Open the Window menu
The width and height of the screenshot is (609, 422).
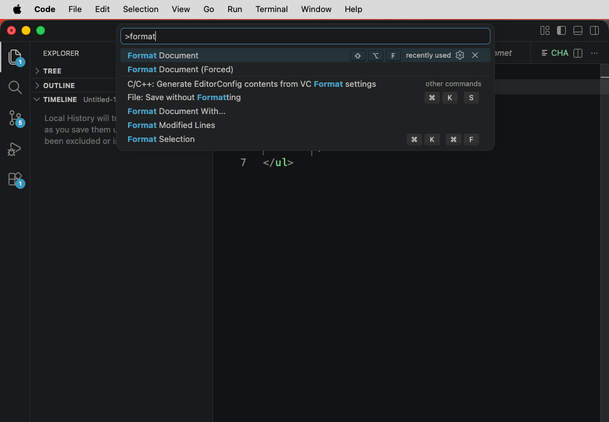point(316,9)
